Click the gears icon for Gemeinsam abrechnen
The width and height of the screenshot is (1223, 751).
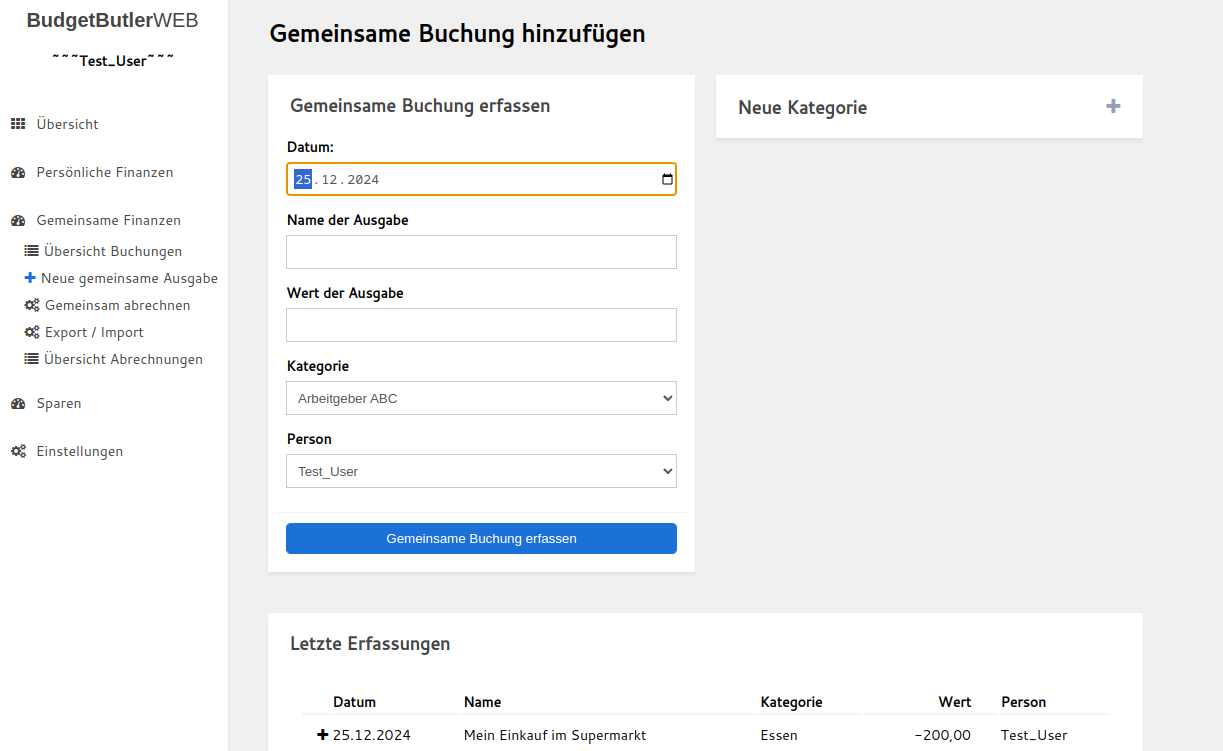pos(31,304)
